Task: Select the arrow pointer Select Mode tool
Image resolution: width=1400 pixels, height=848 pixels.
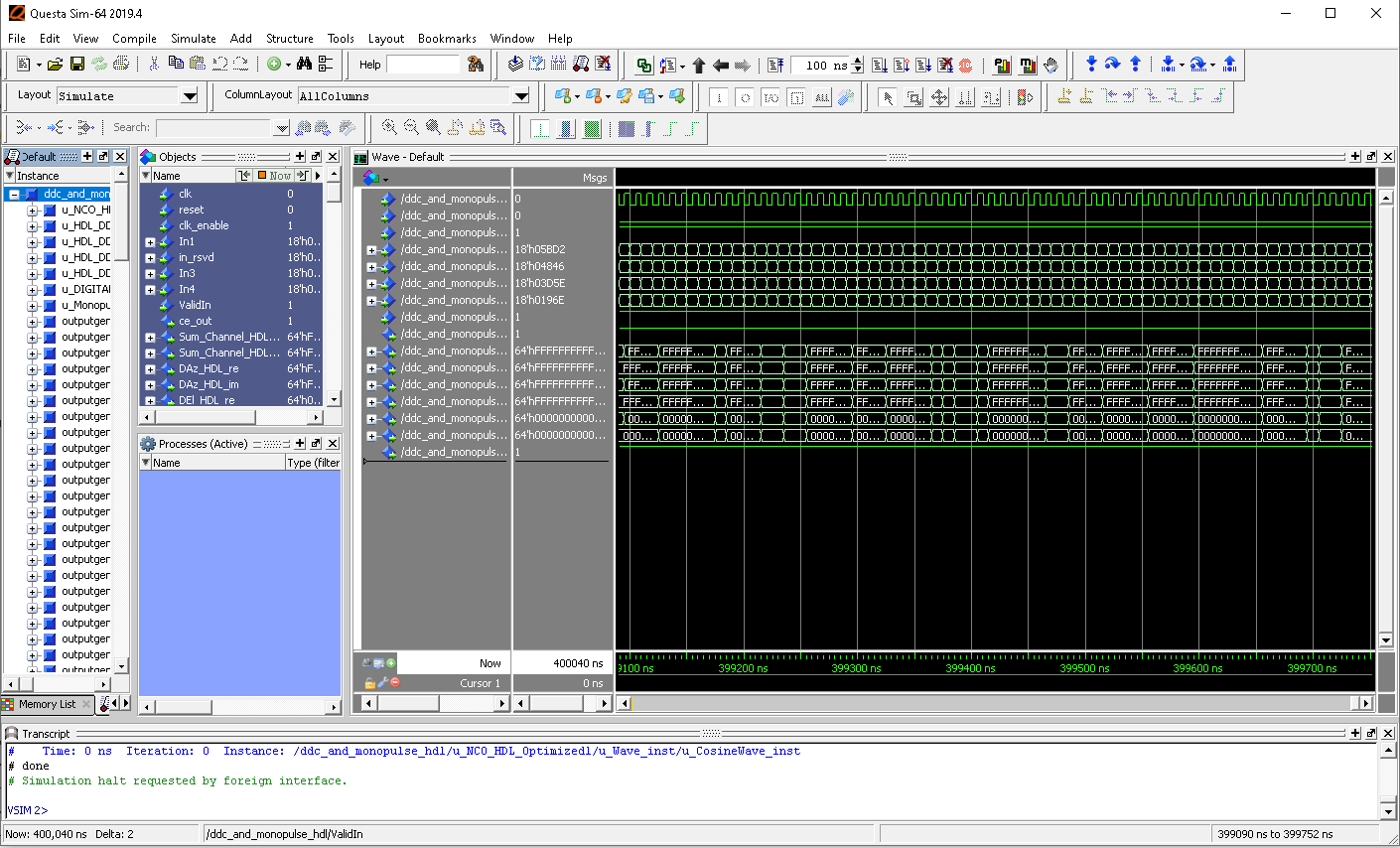Action: 888,96
